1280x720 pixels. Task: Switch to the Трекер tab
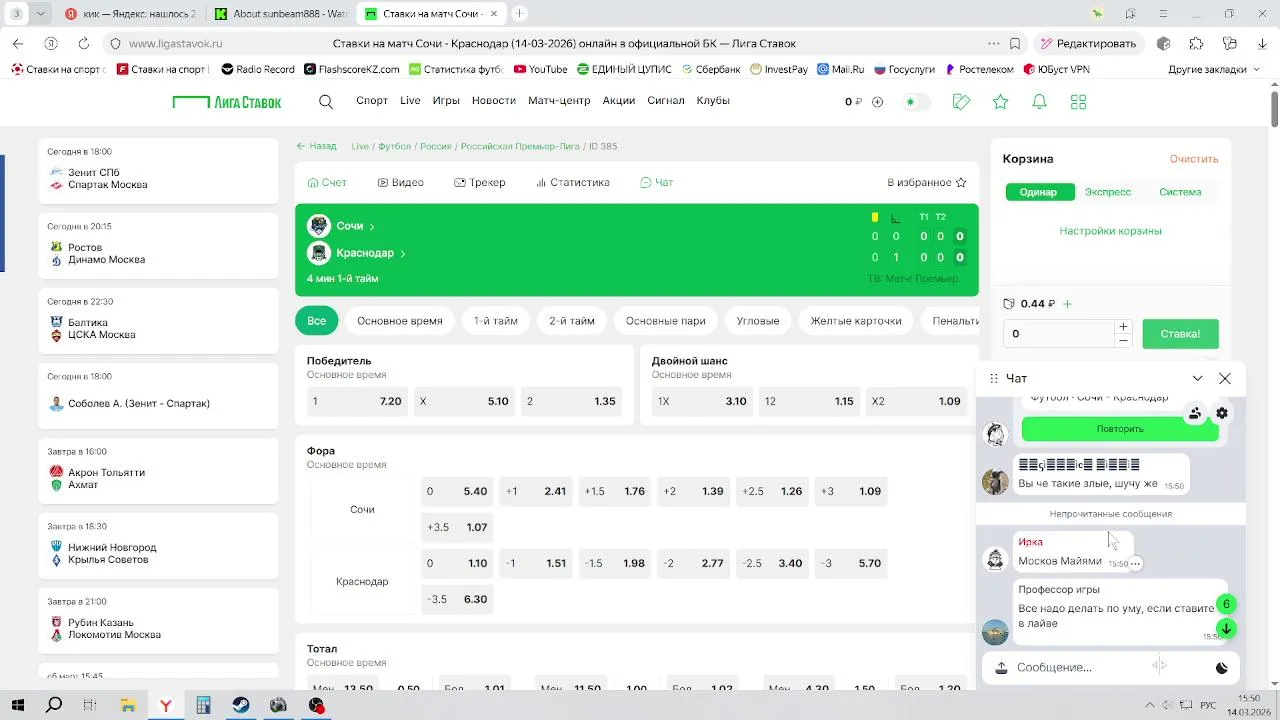coord(479,183)
